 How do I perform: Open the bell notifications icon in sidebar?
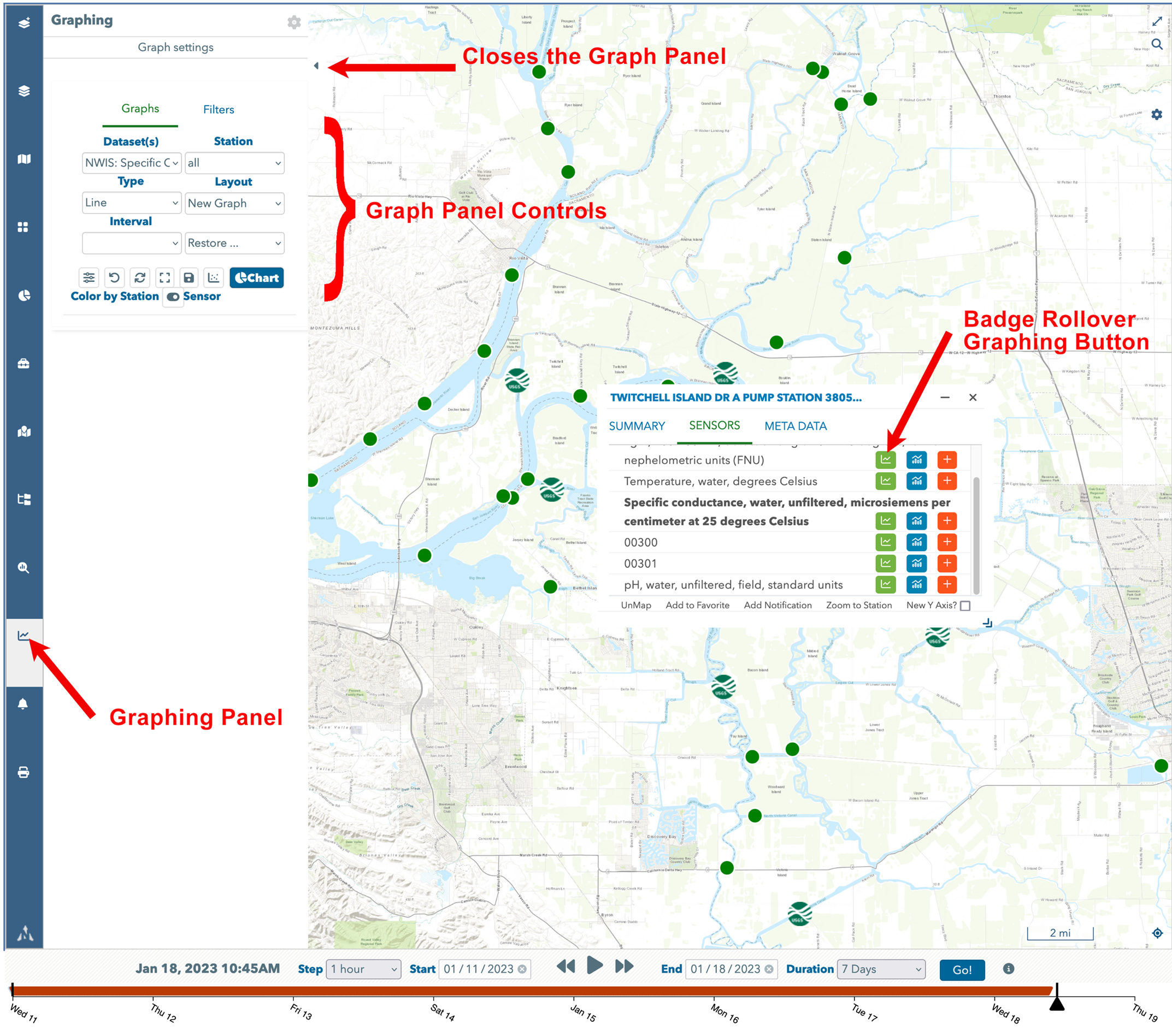click(x=23, y=703)
